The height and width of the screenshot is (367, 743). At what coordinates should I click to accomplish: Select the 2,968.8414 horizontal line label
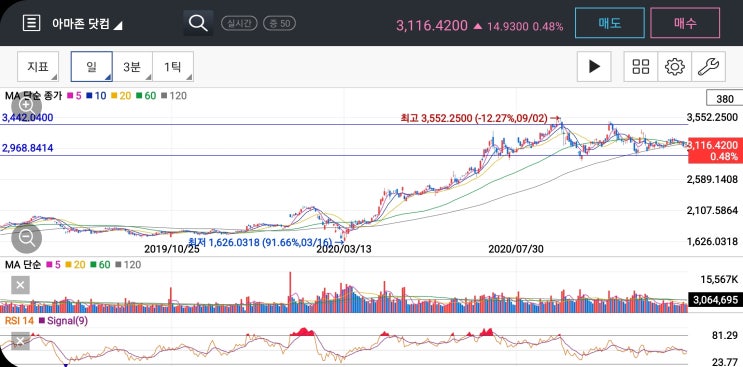(27, 148)
